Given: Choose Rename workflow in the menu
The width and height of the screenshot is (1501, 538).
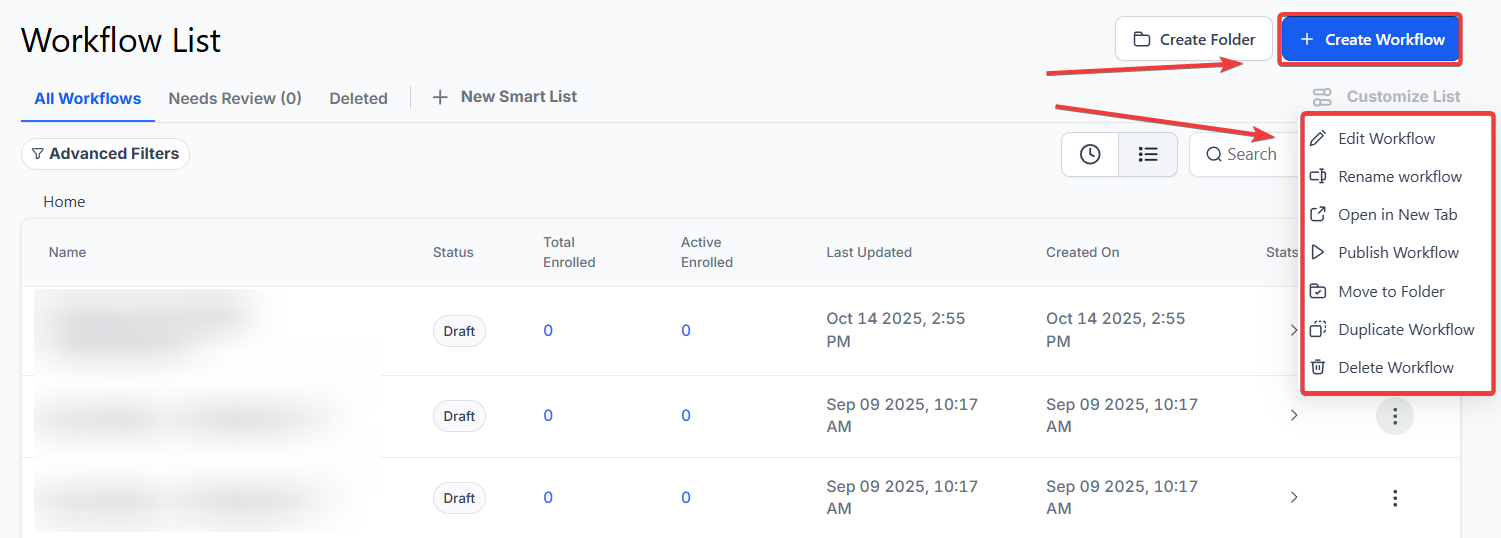Looking at the screenshot, I should point(1399,177).
